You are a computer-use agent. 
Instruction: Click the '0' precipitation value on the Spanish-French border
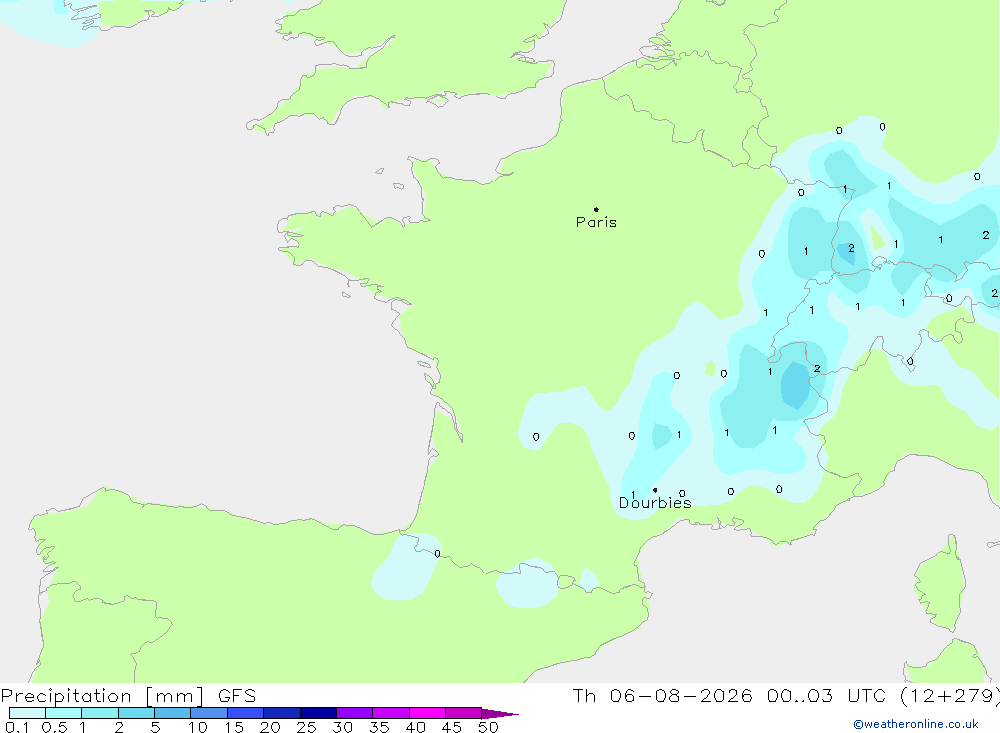coord(437,554)
